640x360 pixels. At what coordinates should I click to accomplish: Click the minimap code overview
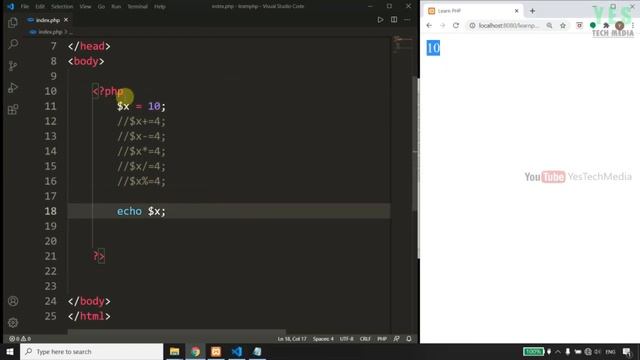click(402, 44)
